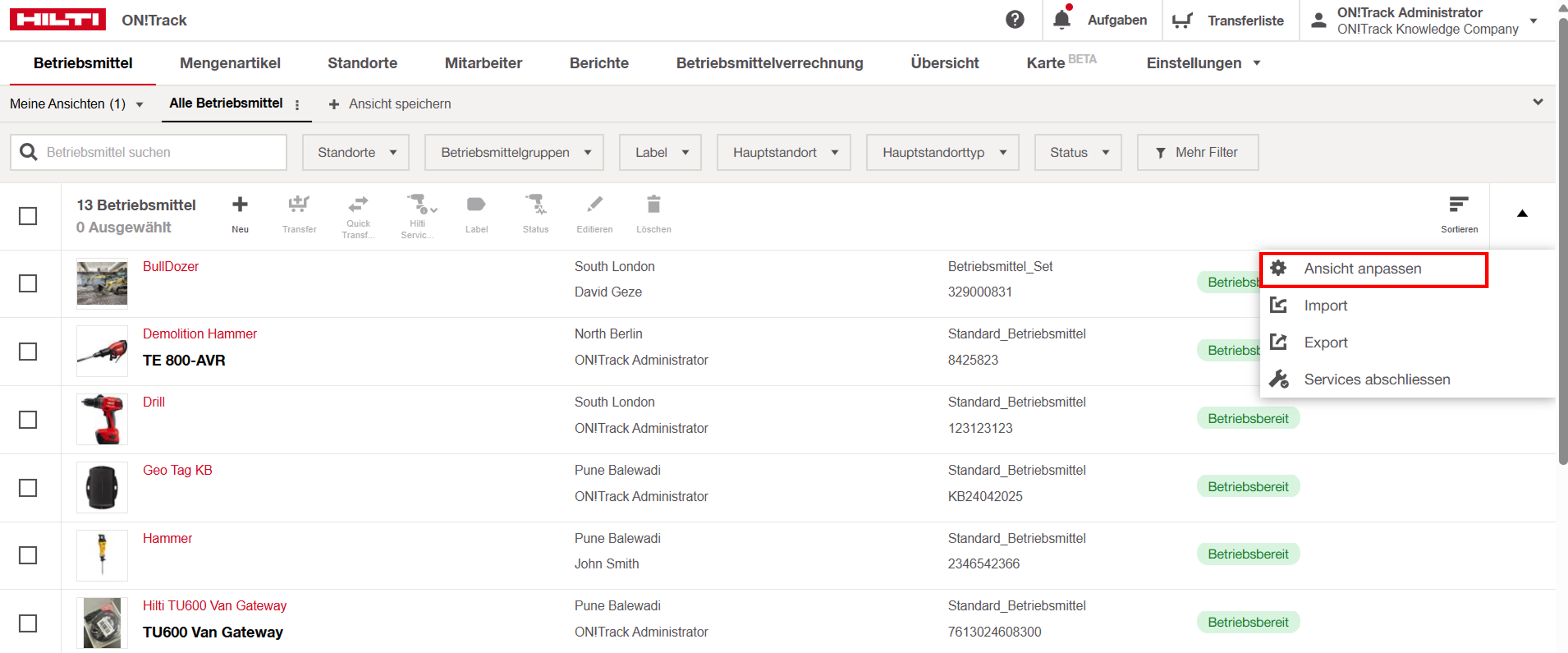Click the Editieren pencil icon

click(595, 204)
